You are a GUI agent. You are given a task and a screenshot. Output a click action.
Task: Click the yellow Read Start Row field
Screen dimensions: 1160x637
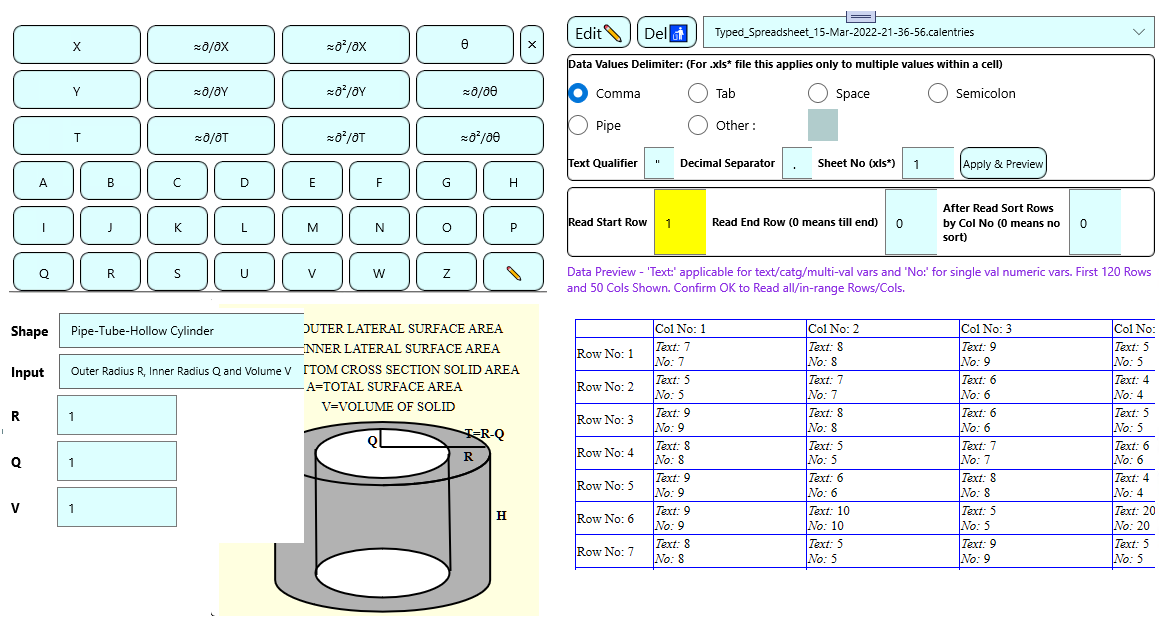click(680, 222)
